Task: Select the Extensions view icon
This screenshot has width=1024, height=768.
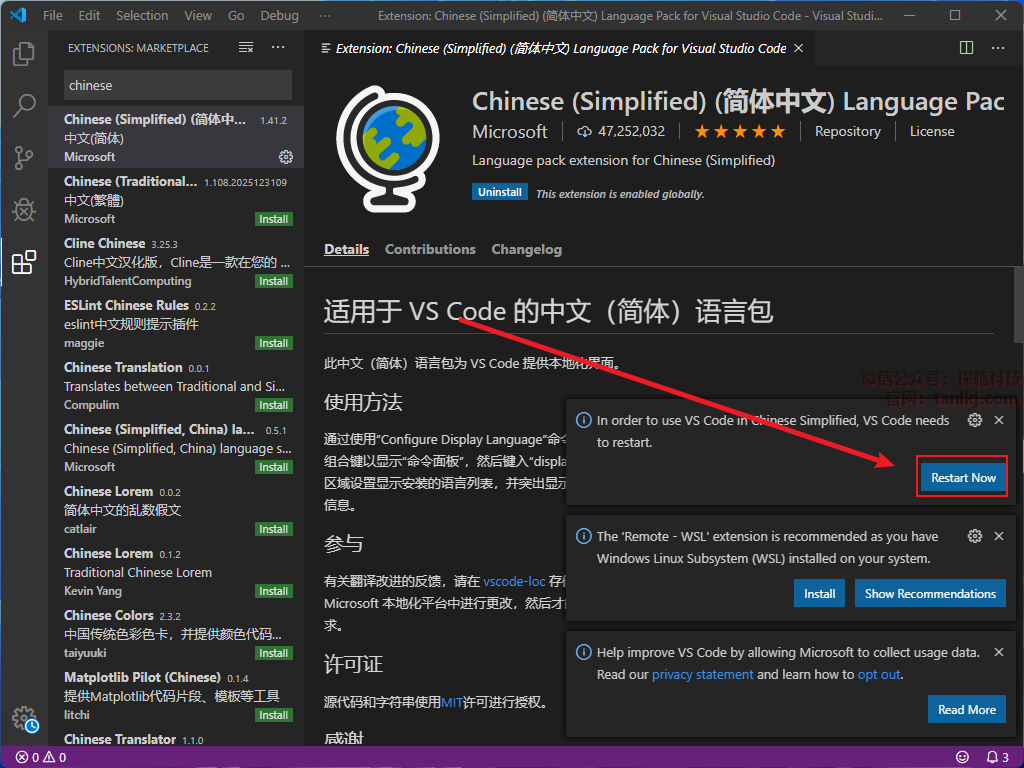Action: [24, 263]
